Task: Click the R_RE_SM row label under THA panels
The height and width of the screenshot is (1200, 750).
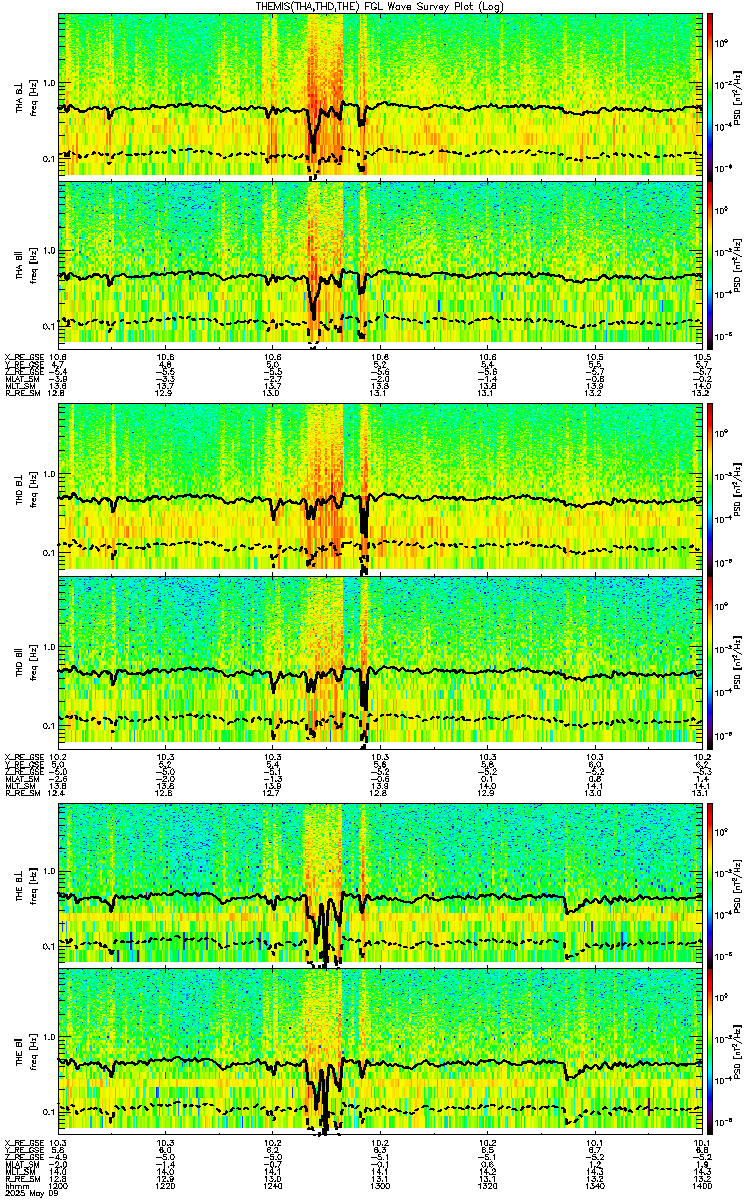Action: [x=22, y=392]
